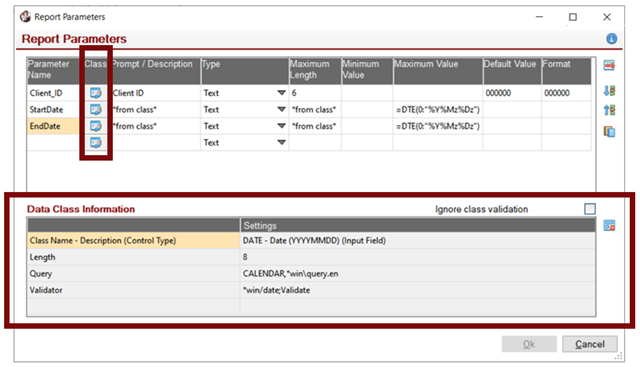Screen dimensions: 640x367
Task: Click the empty parameter name cell in last row
Action: (53, 142)
